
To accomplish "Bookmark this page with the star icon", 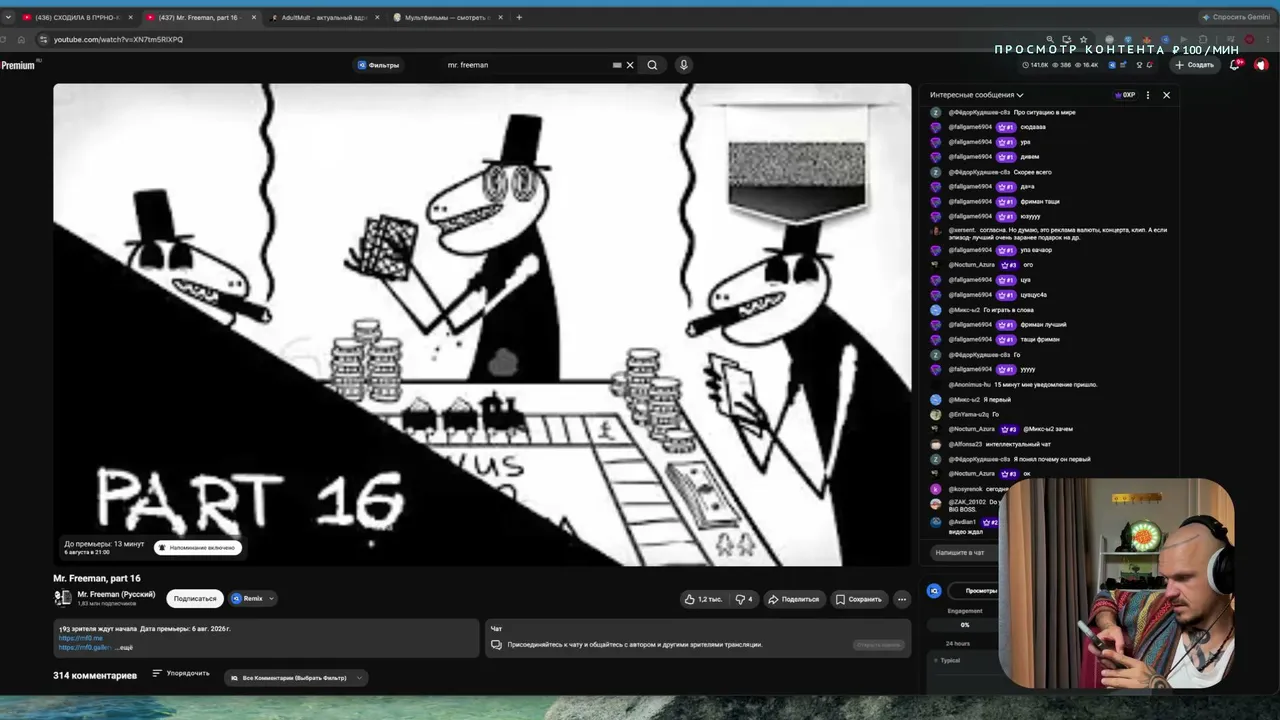I will point(1083,39).
